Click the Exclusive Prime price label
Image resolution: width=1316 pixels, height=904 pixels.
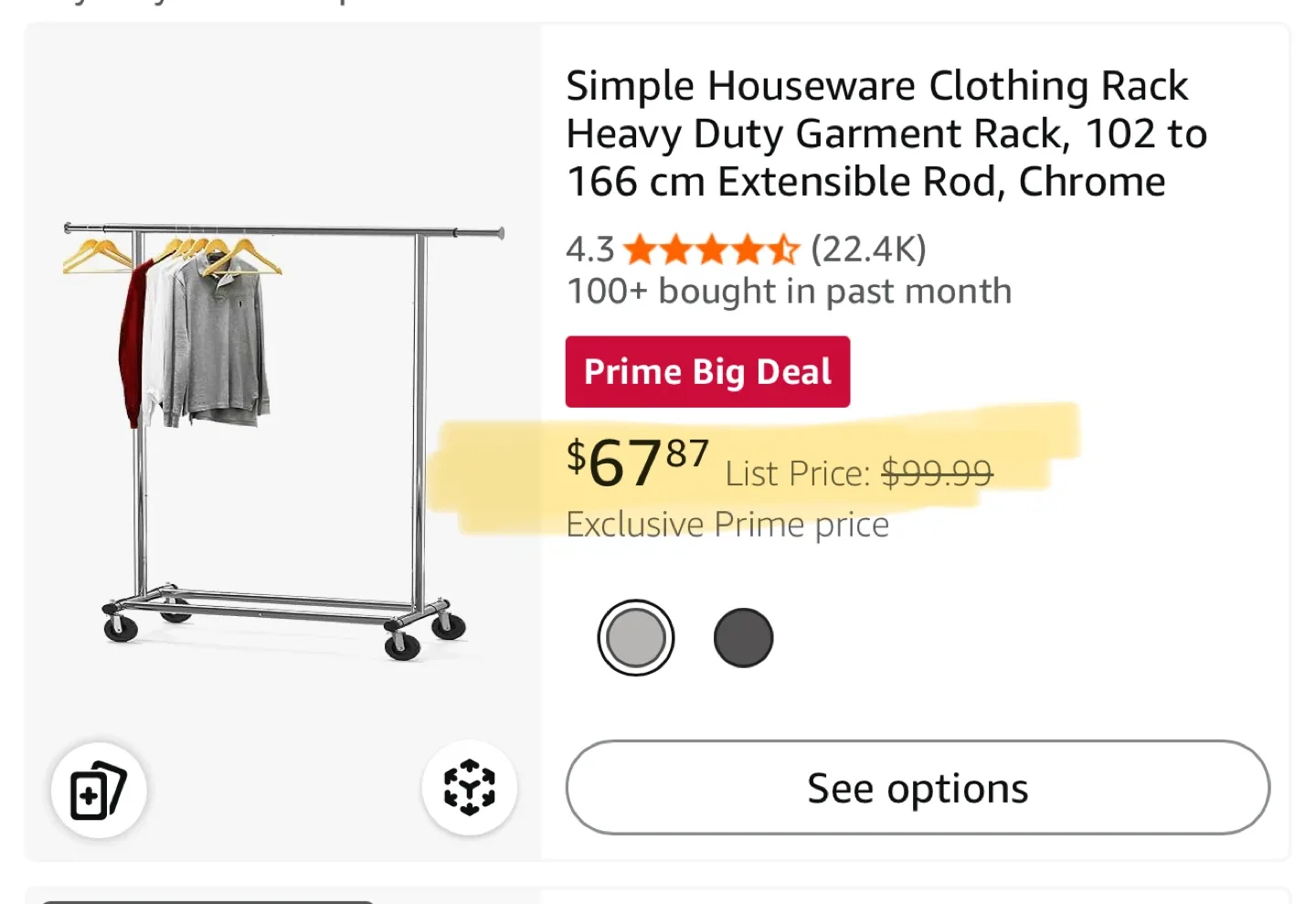(x=727, y=524)
